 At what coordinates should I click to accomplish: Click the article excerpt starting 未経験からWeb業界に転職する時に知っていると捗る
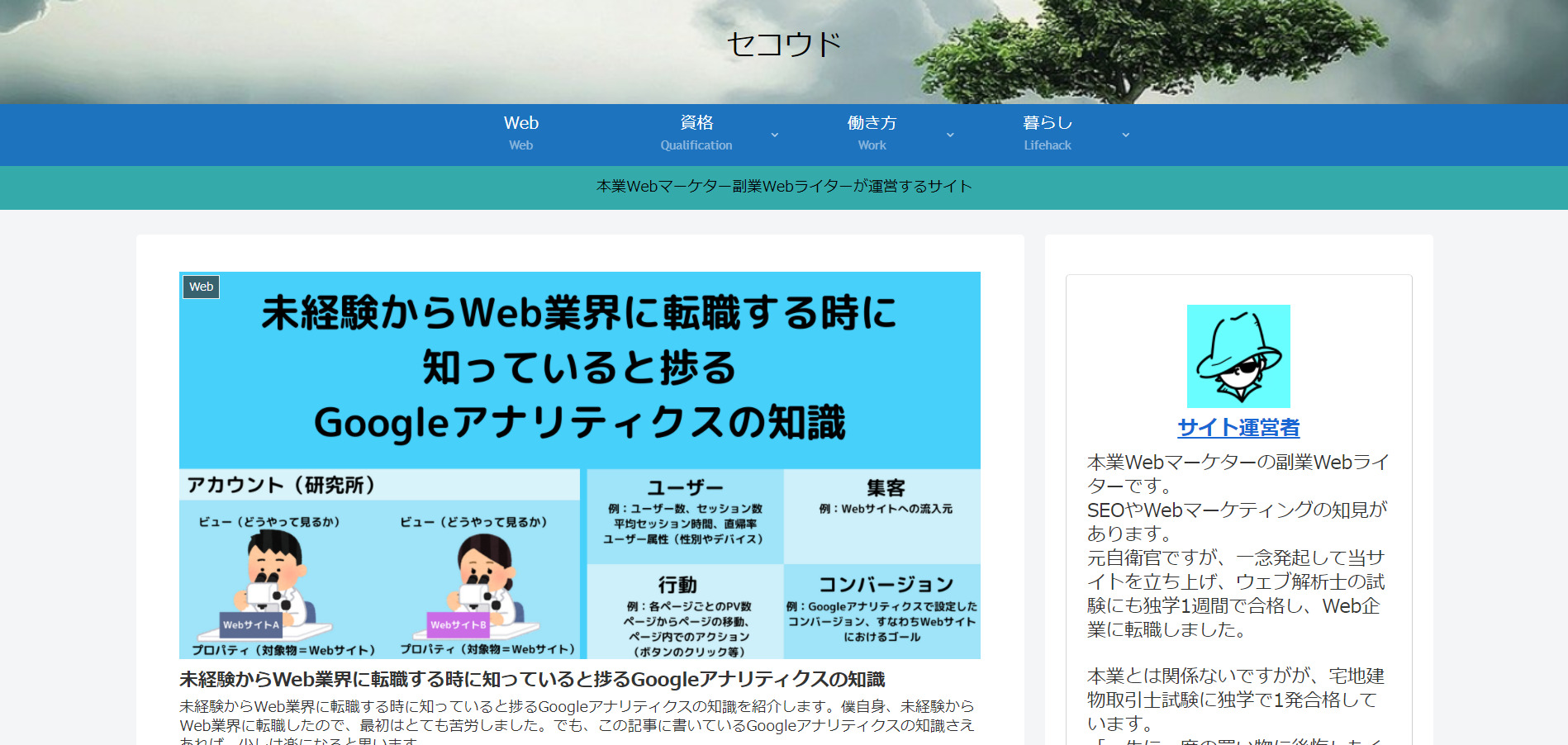coord(577,721)
